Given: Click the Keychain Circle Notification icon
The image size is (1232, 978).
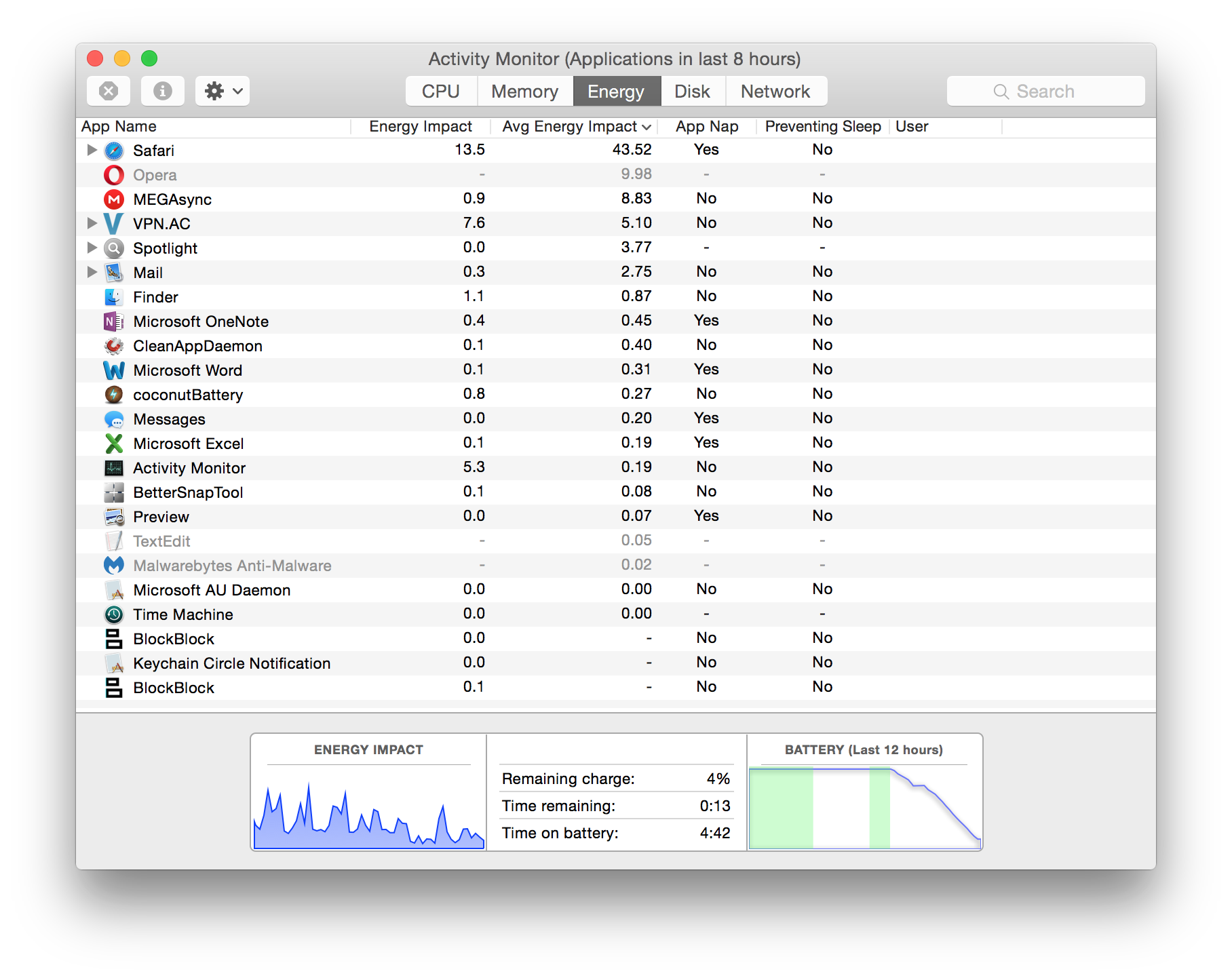Looking at the screenshot, I should (114, 663).
